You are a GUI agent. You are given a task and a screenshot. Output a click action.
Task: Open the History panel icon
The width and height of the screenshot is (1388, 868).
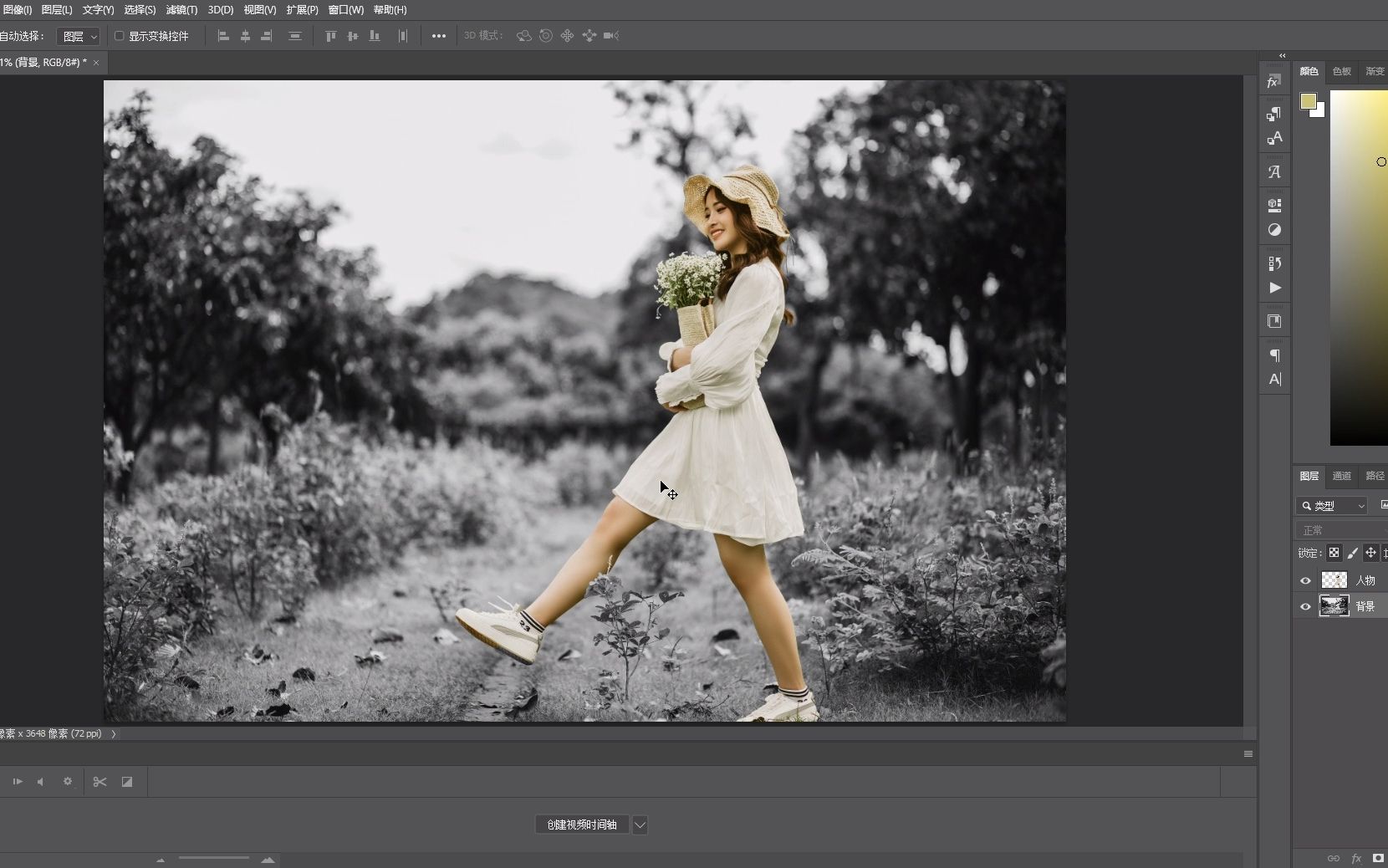(x=1274, y=263)
